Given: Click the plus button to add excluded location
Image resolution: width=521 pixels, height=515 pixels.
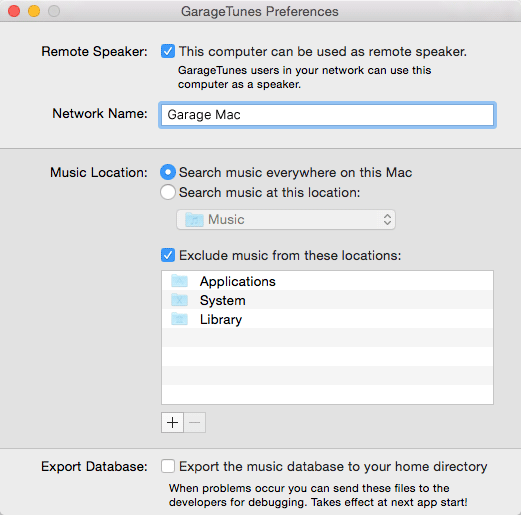Looking at the screenshot, I should [x=172, y=422].
